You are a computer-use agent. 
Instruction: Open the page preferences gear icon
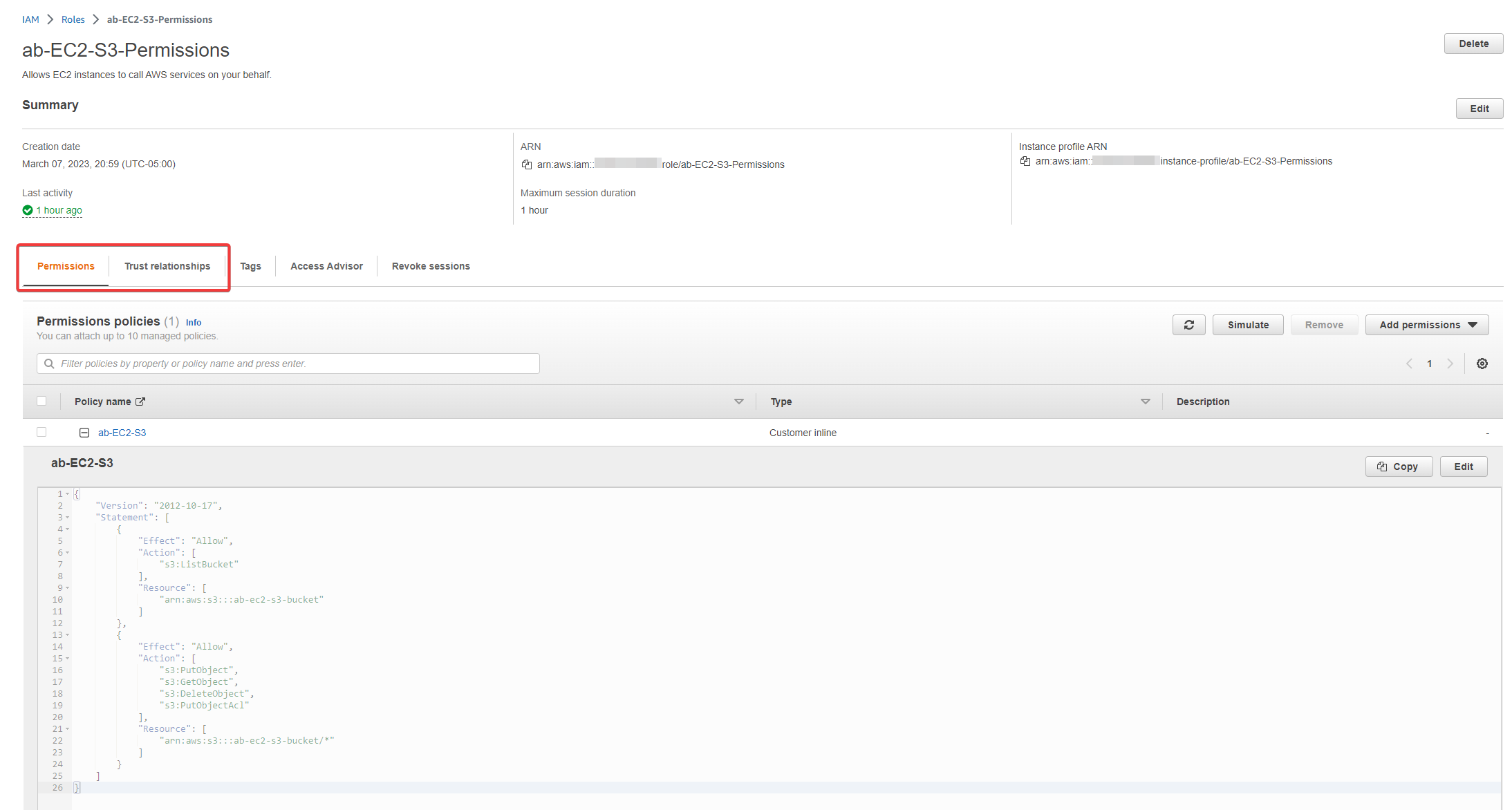click(1482, 364)
